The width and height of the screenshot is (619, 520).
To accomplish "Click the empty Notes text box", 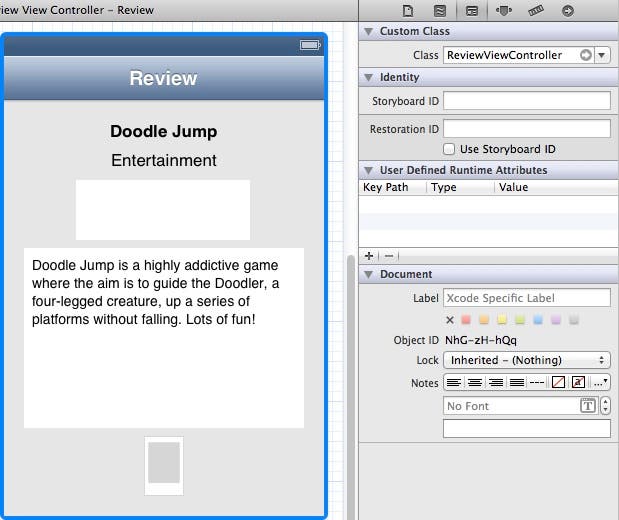I will point(527,428).
